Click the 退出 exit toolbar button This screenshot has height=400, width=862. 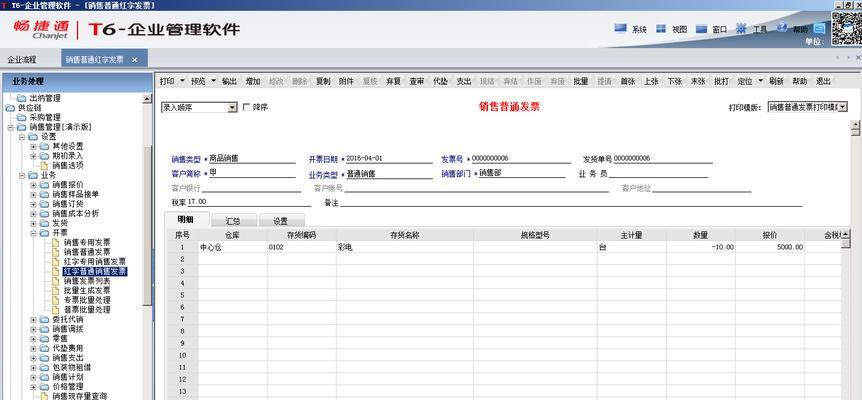823,81
